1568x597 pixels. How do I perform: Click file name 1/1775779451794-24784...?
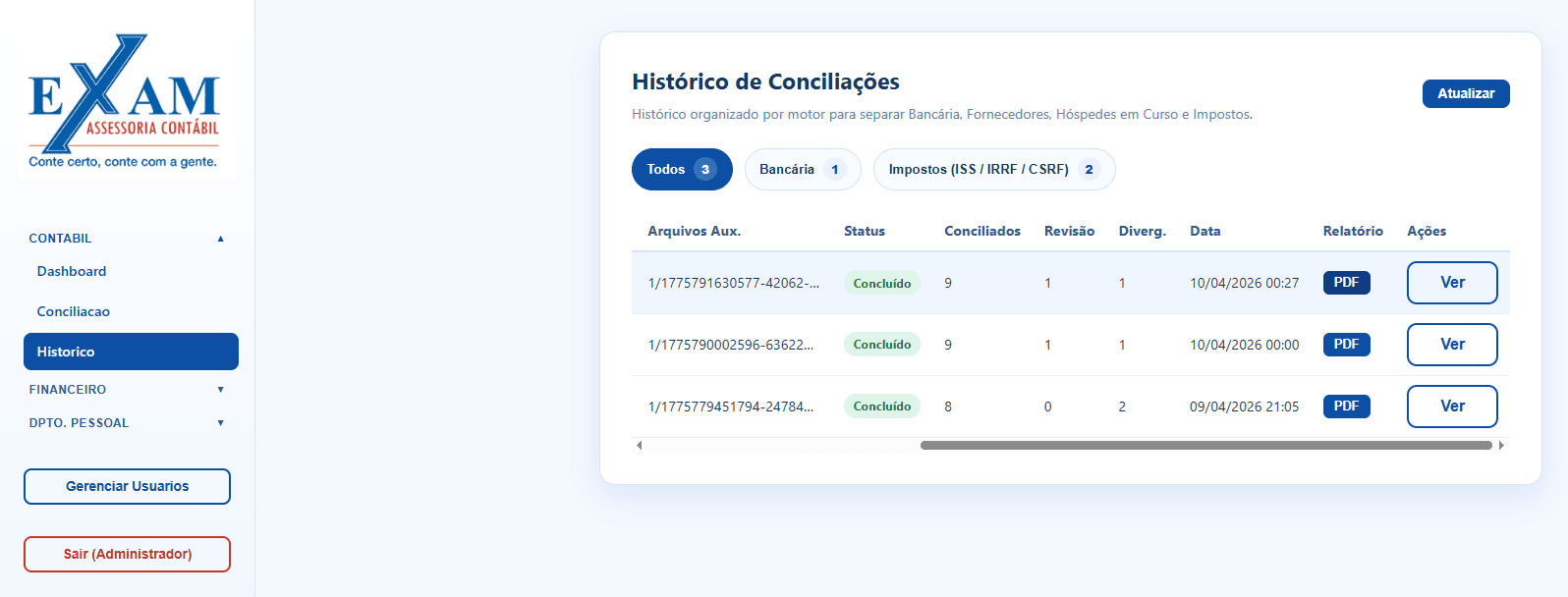click(731, 407)
